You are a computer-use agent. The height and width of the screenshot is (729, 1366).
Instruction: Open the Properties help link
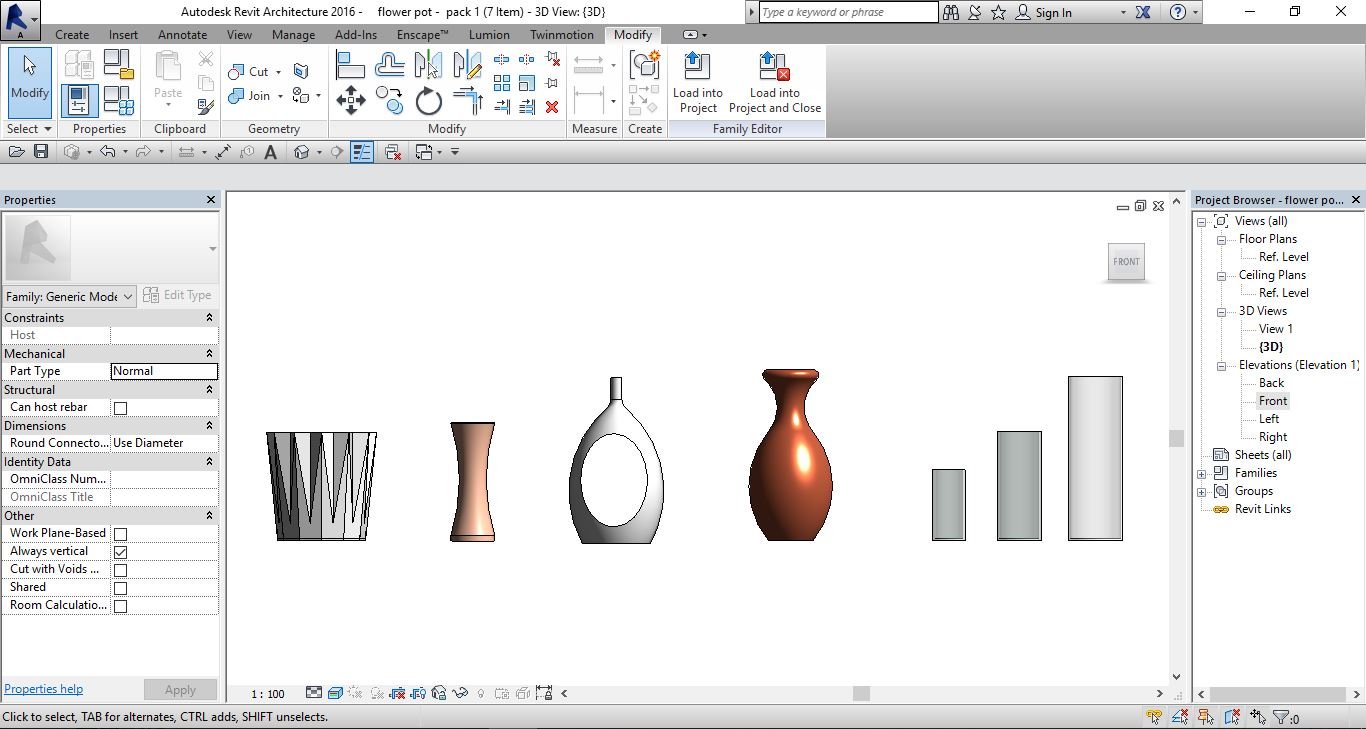(x=43, y=689)
